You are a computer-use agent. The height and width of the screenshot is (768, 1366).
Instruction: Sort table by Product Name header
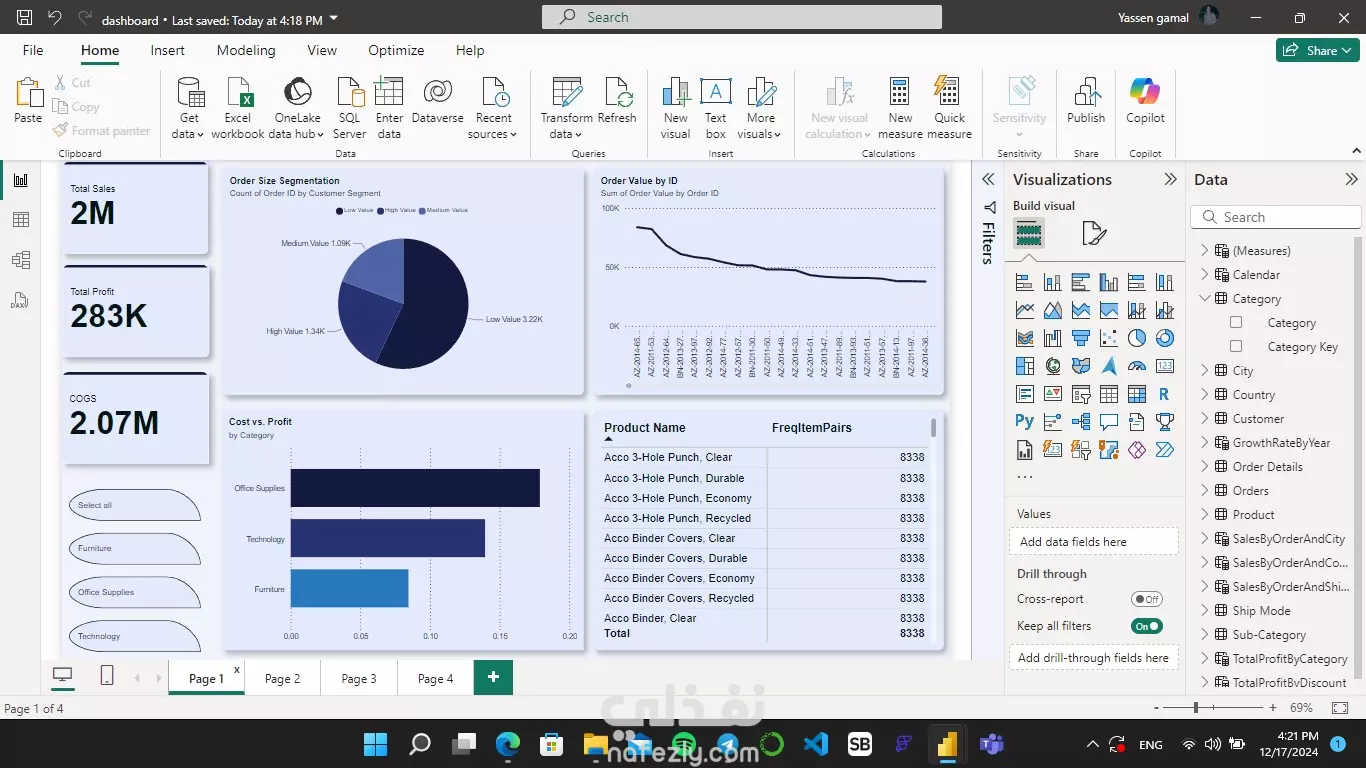[645, 428]
